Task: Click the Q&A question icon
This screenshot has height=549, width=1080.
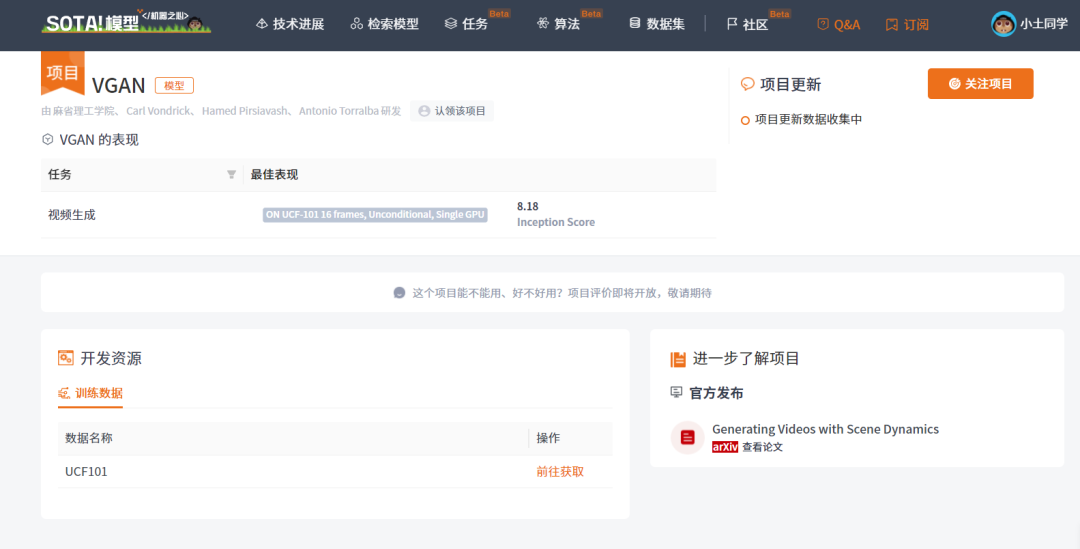Action: coord(822,24)
